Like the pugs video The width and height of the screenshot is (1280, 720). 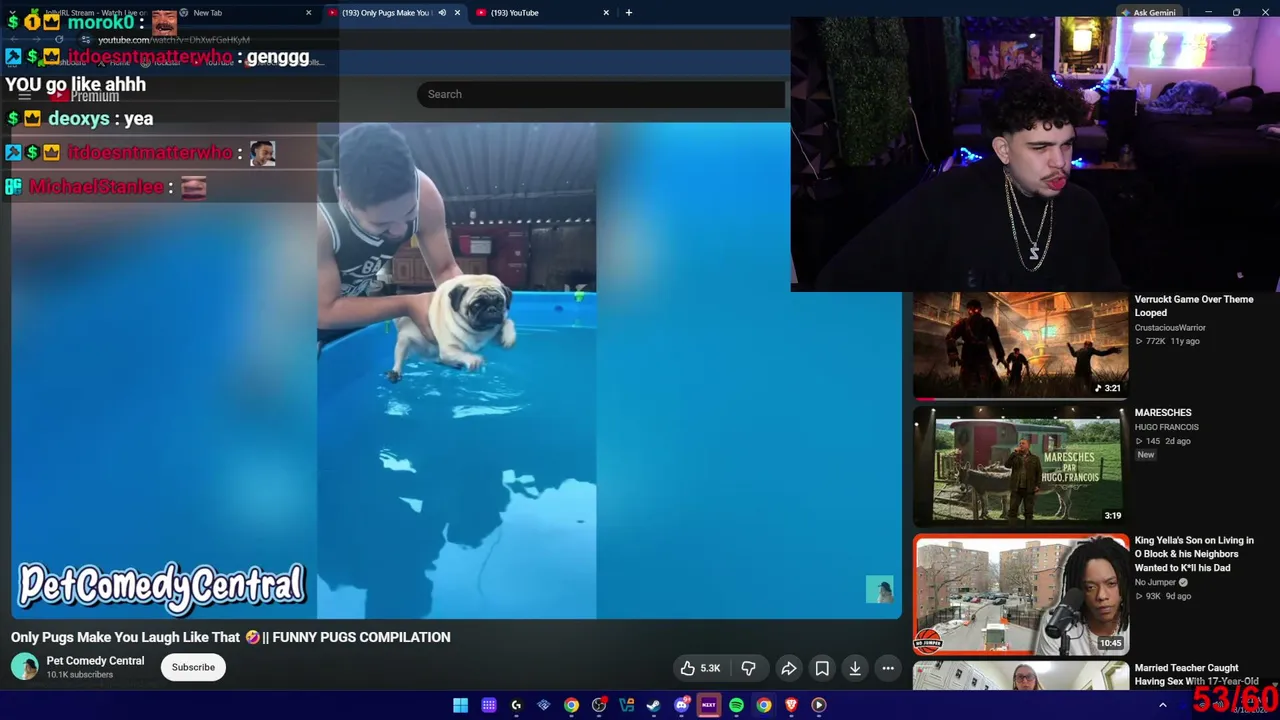[700, 668]
